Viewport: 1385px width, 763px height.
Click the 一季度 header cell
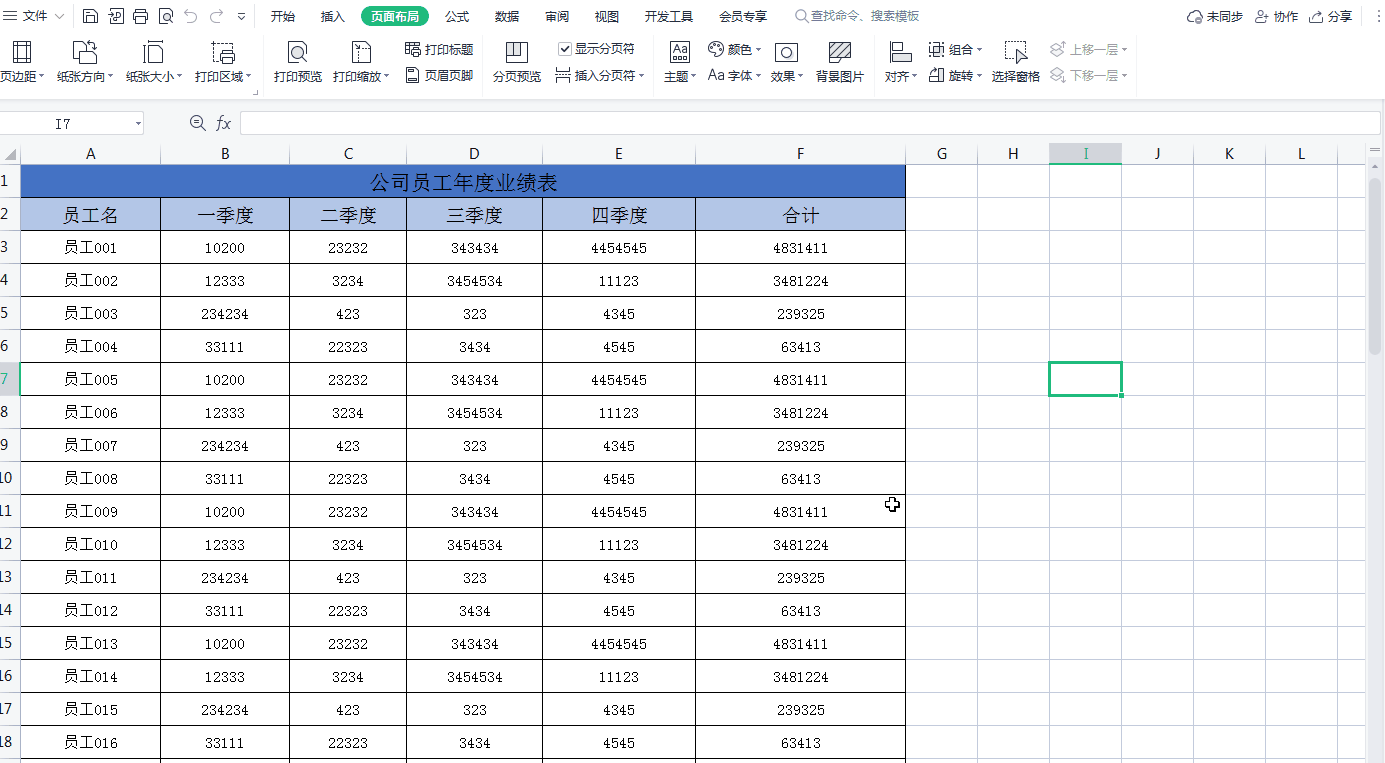pos(225,214)
